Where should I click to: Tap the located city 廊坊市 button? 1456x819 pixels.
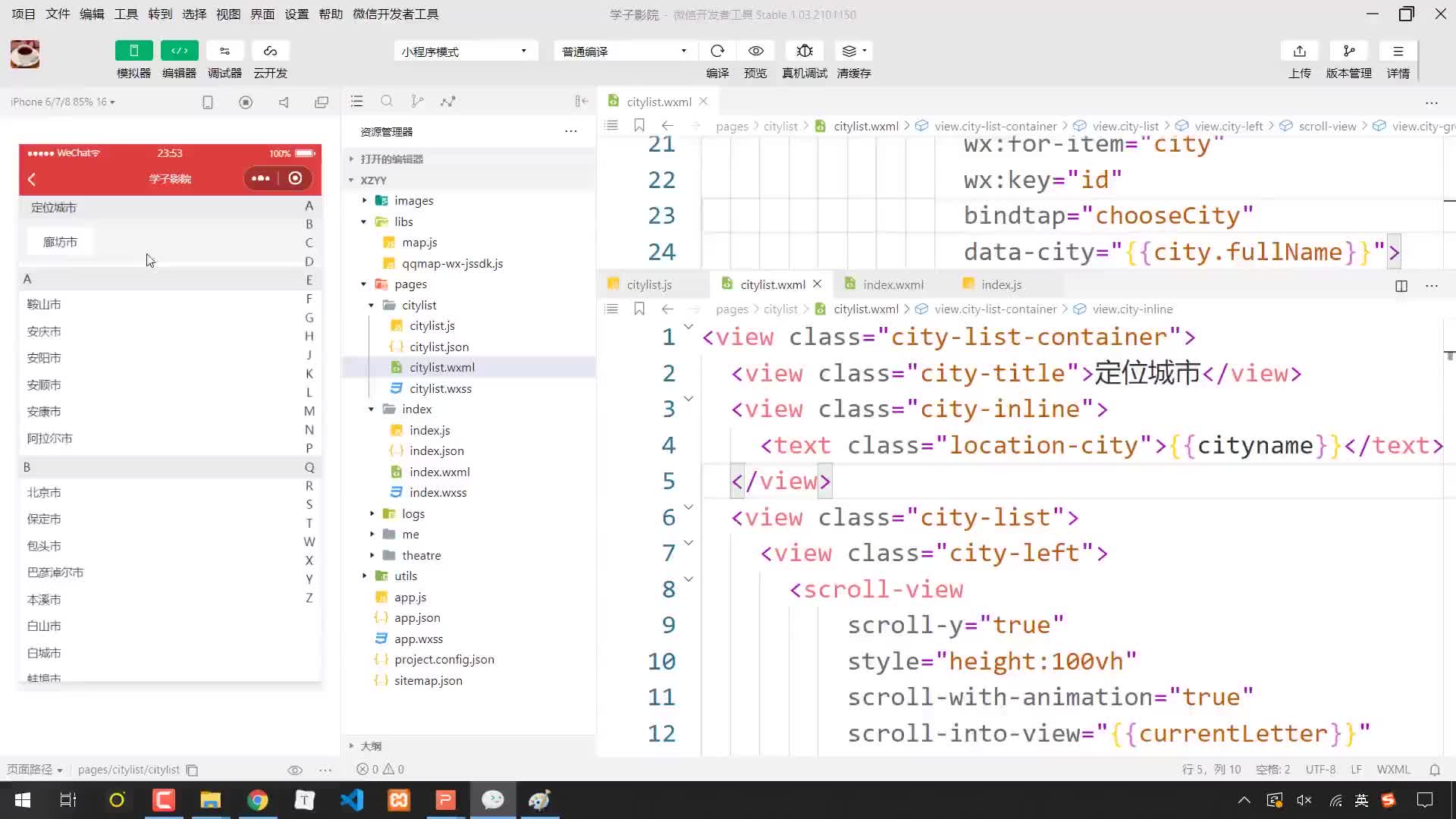pos(60,242)
